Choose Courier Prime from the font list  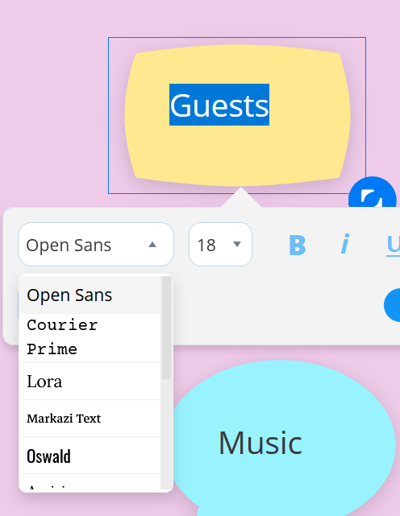90,338
